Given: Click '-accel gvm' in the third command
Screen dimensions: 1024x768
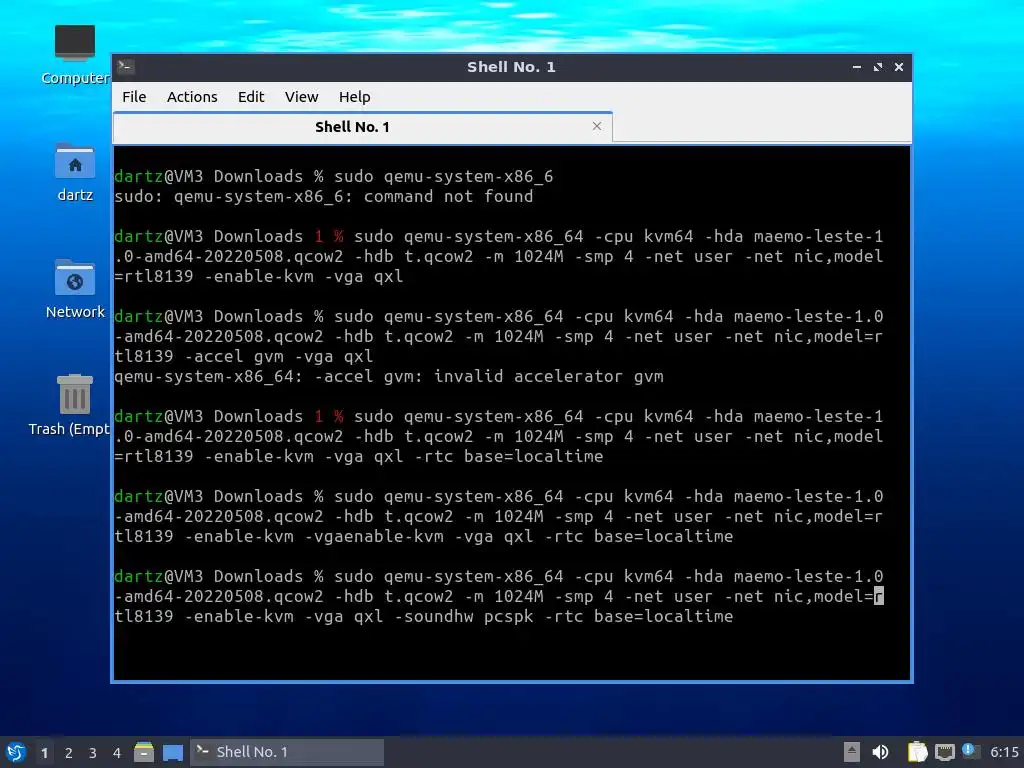Looking at the screenshot, I should coord(234,357).
